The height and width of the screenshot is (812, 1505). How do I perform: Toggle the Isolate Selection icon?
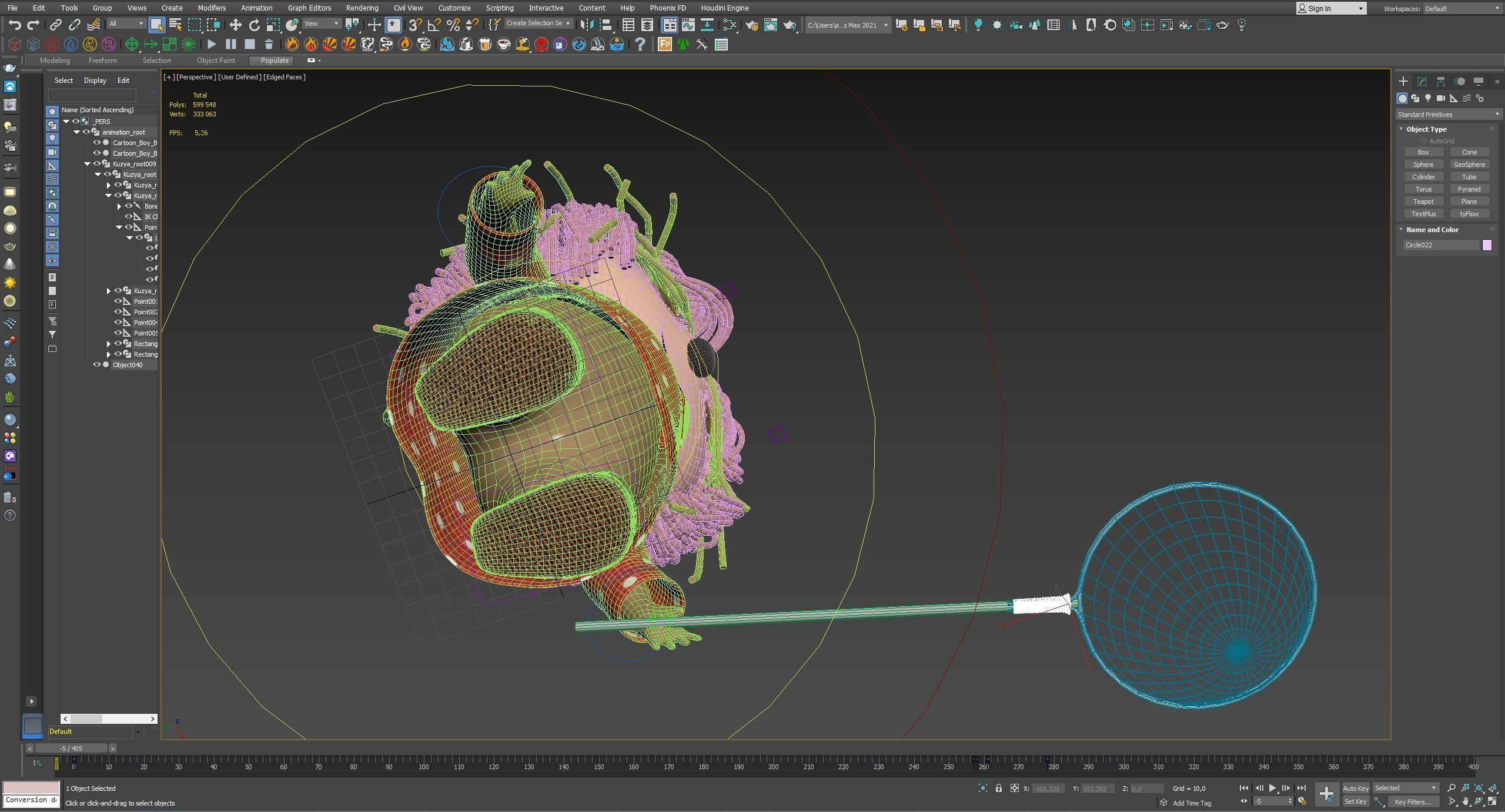pos(983,788)
